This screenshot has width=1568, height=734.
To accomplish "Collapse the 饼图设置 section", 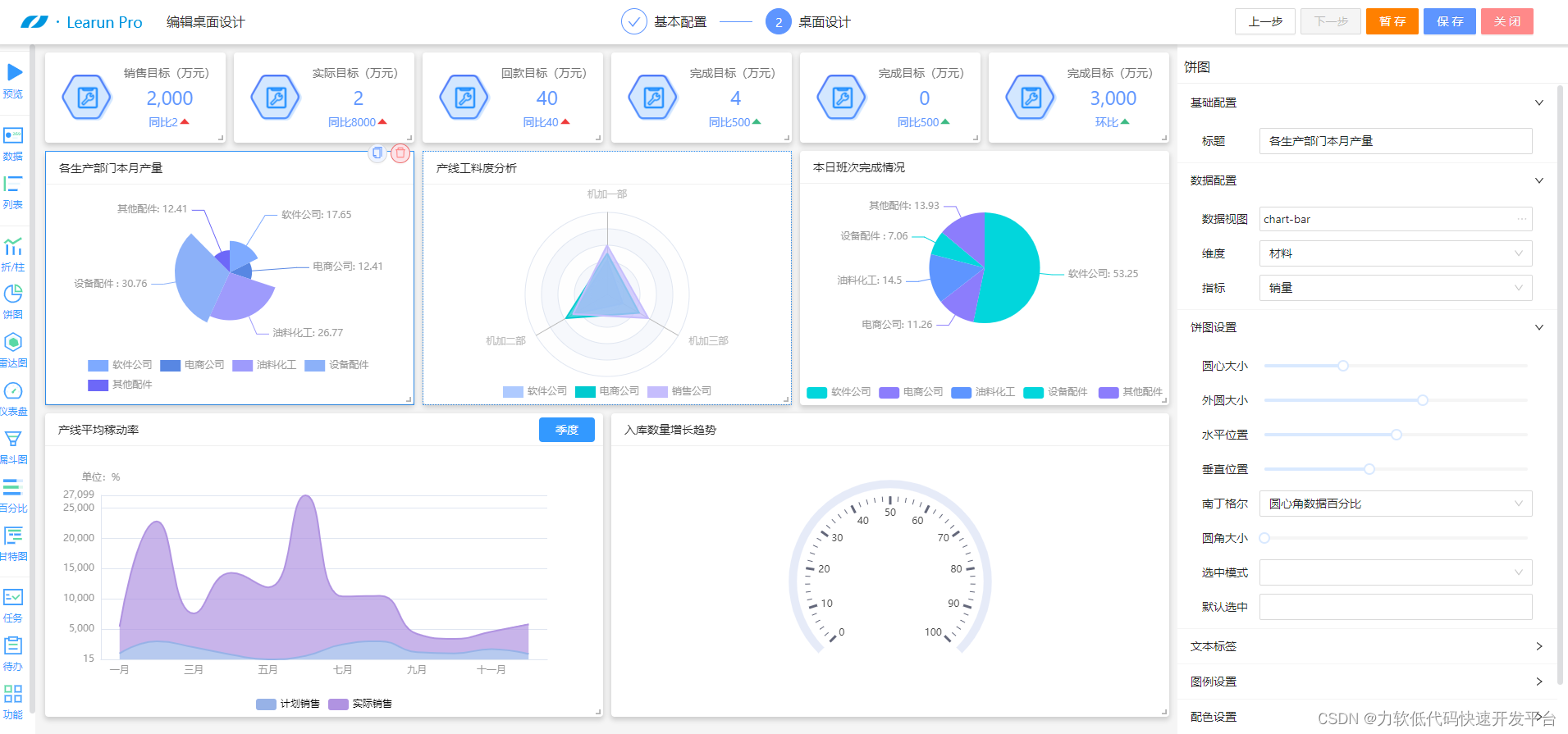I will (x=1539, y=327).
